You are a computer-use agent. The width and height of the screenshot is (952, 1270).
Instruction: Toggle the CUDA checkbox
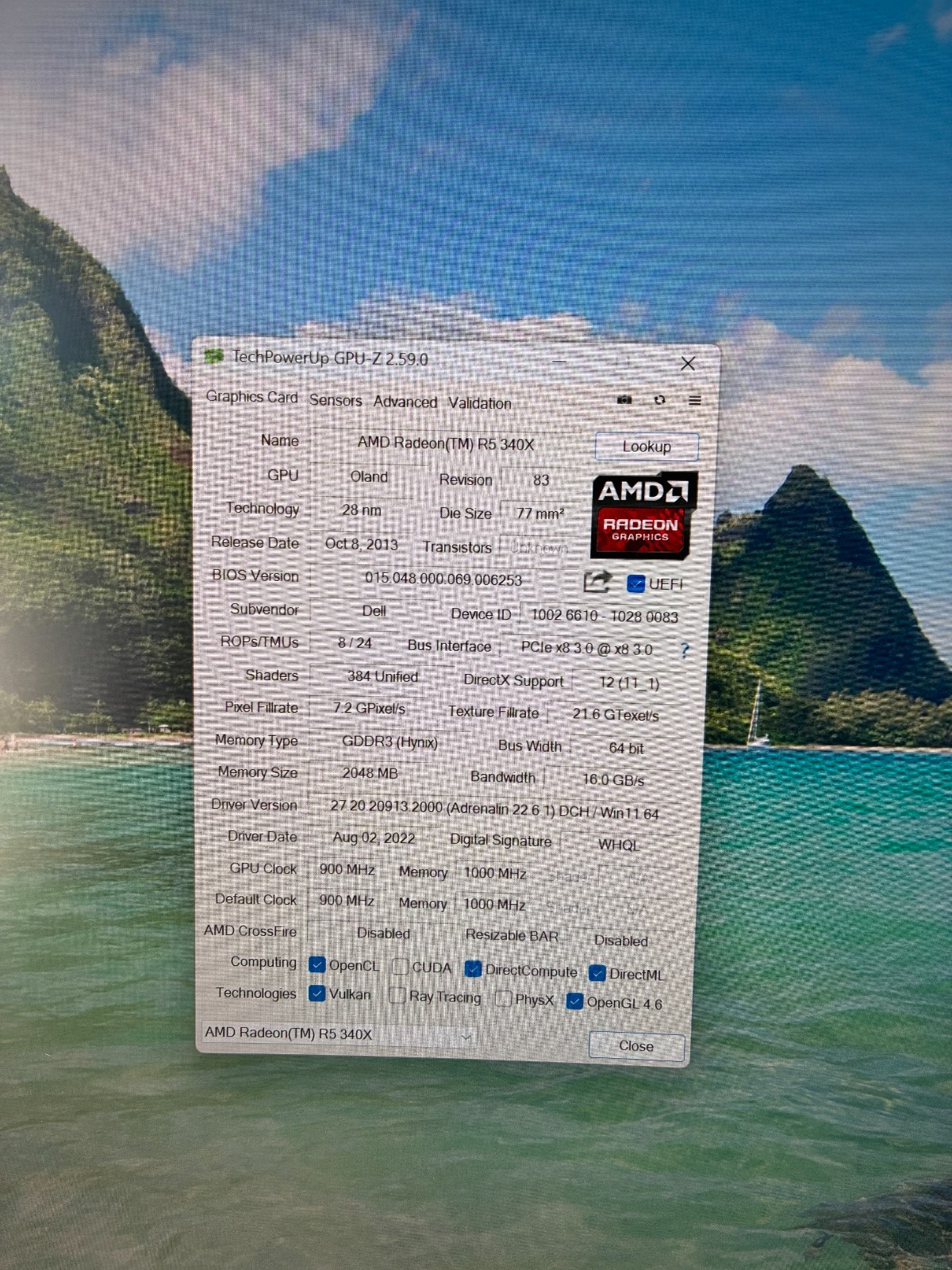(401, 967)
